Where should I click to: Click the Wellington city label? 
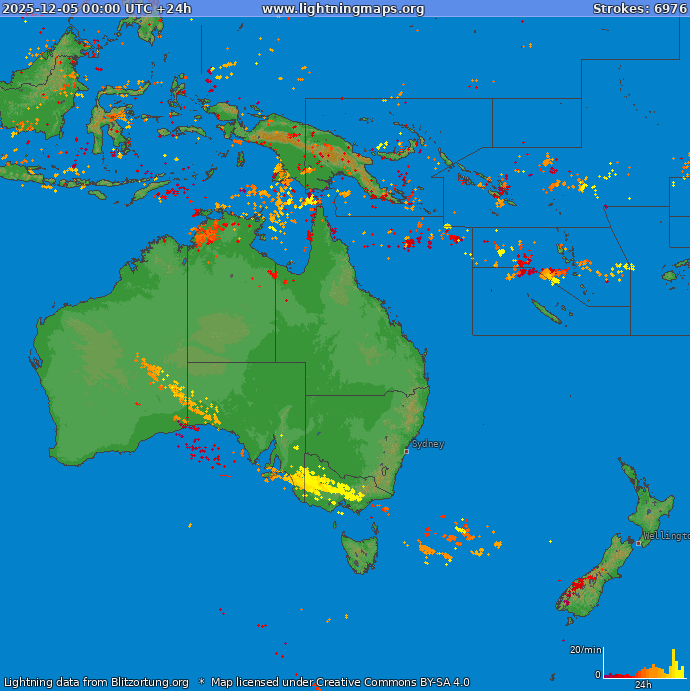[666, 536]
